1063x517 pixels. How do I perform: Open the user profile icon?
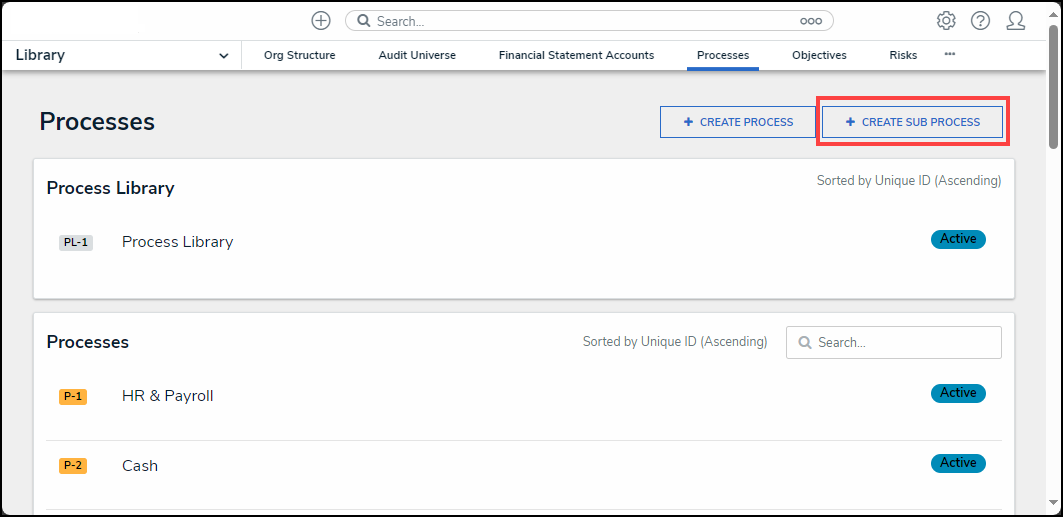(1016, 21)
